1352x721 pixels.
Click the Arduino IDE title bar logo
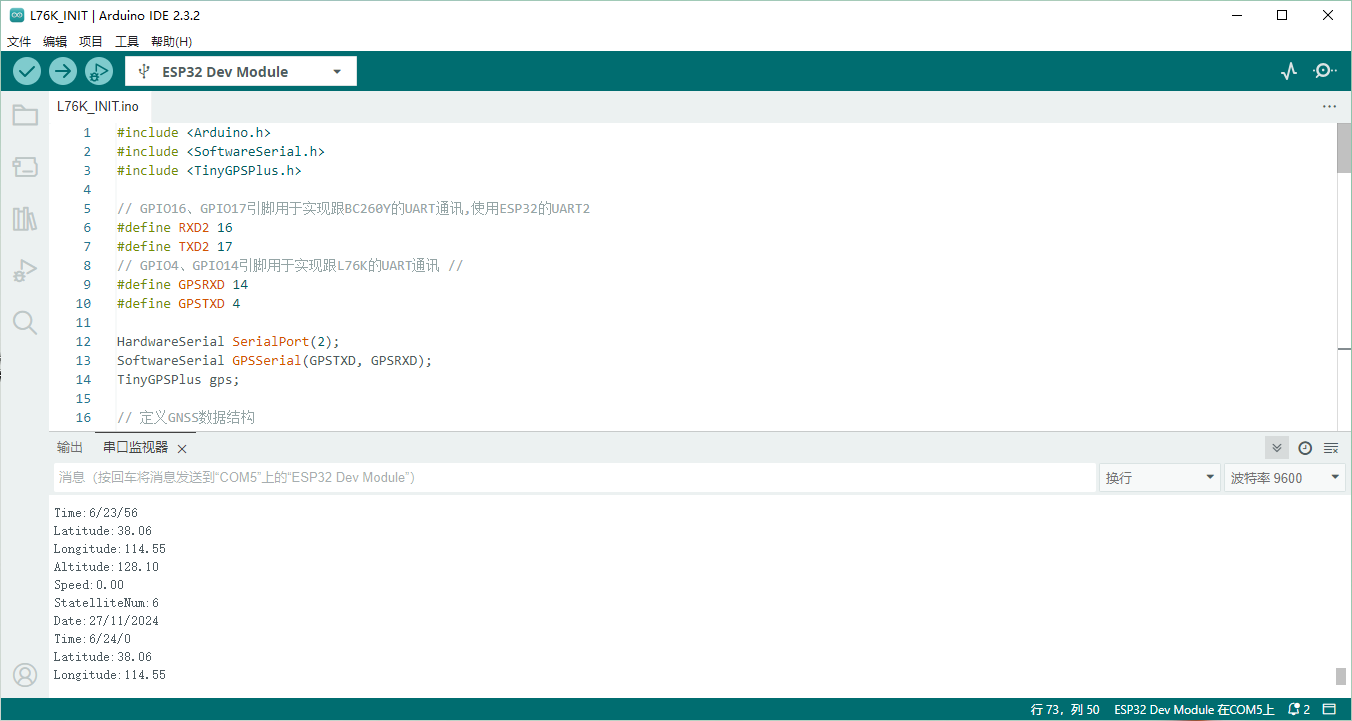pyautogui.click(x=17, y=15)
